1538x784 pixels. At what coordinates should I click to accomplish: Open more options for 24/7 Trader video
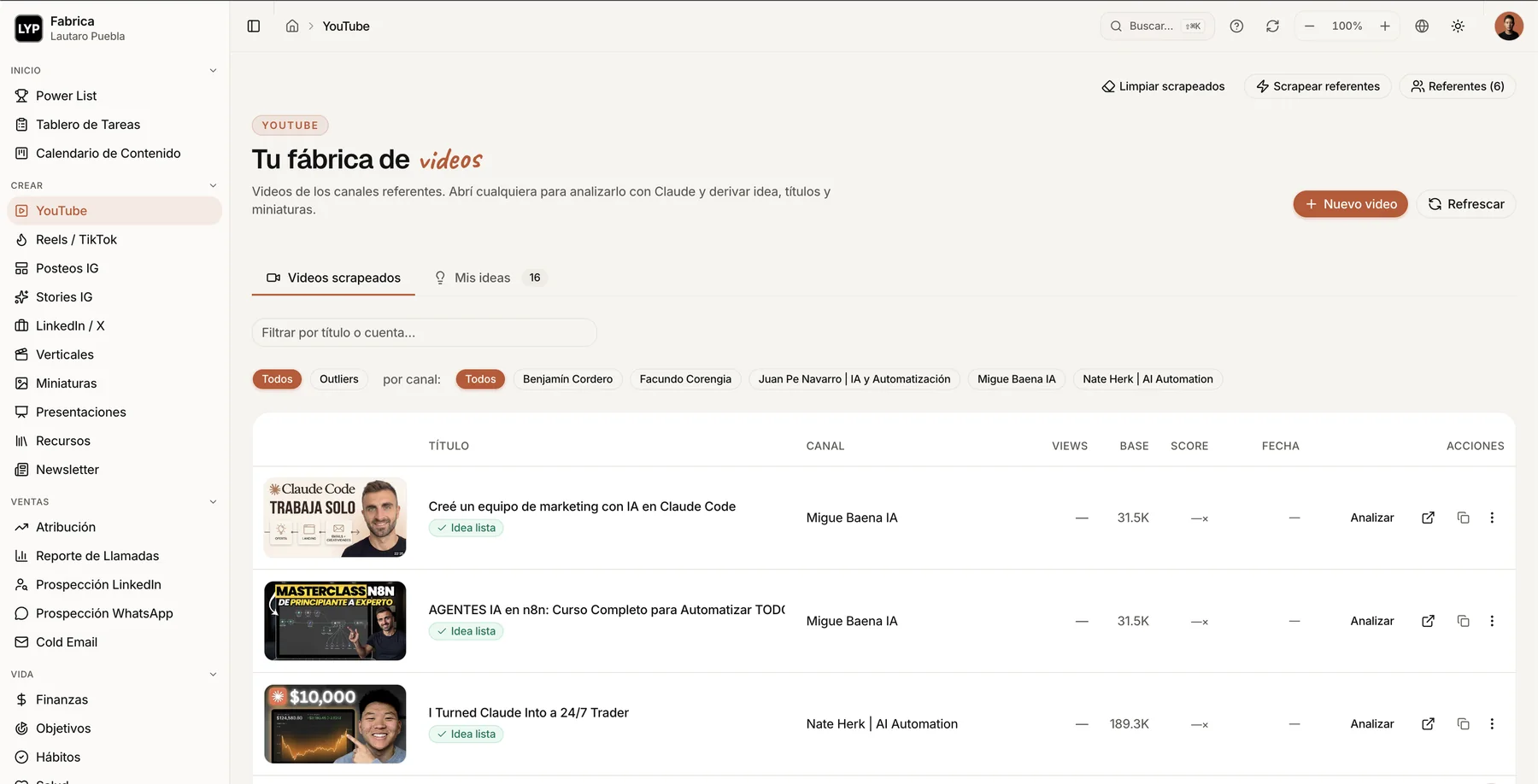click(1492, 724)
